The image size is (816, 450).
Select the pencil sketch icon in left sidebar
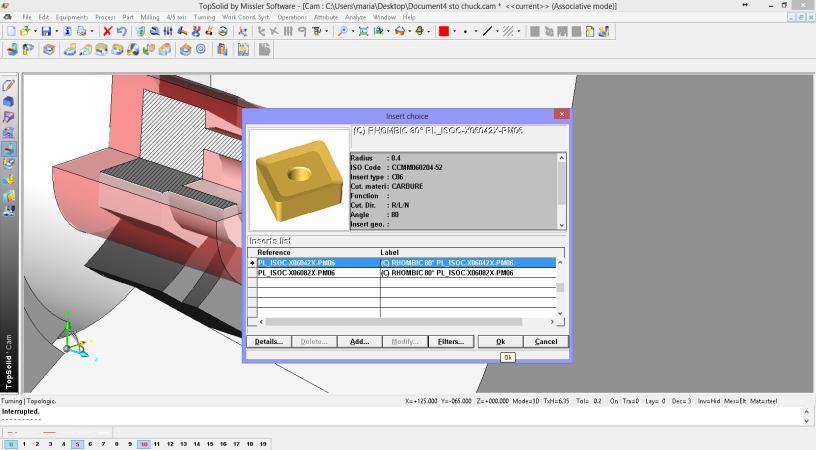click(x=8, y=85)
